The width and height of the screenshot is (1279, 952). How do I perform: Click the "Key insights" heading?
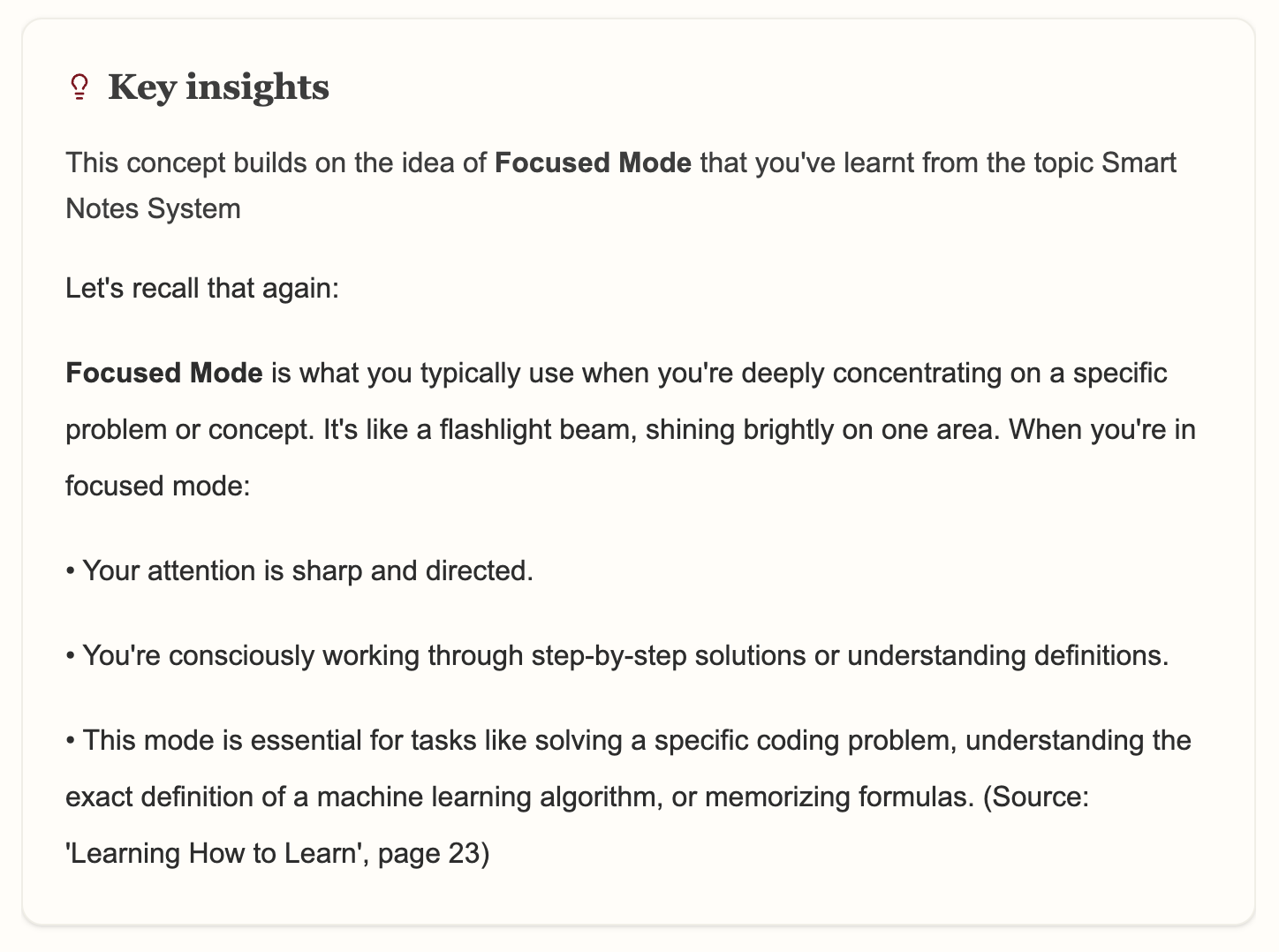(218, 87)
